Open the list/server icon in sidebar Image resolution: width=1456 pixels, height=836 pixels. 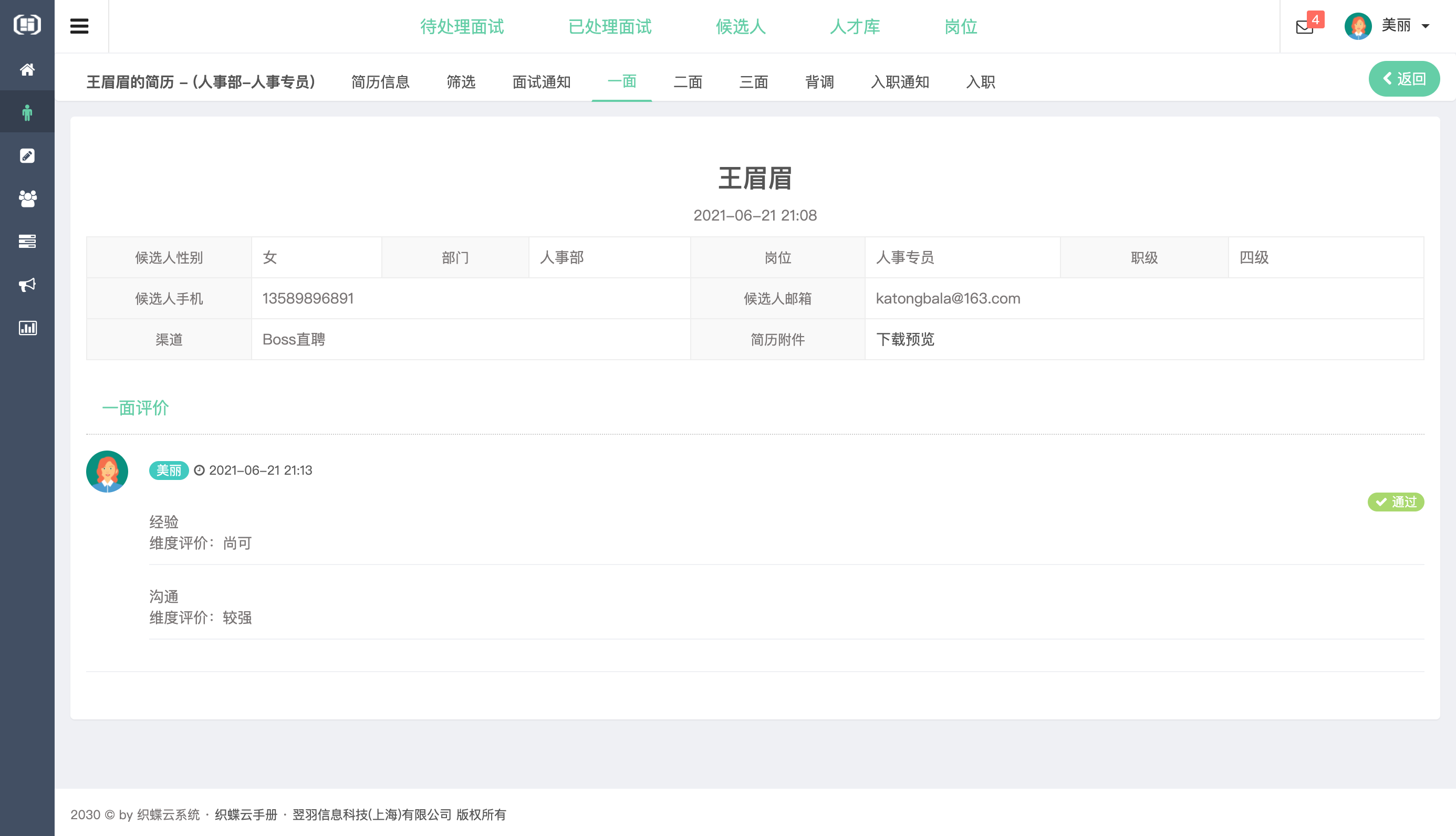click(x=27, y=241)
